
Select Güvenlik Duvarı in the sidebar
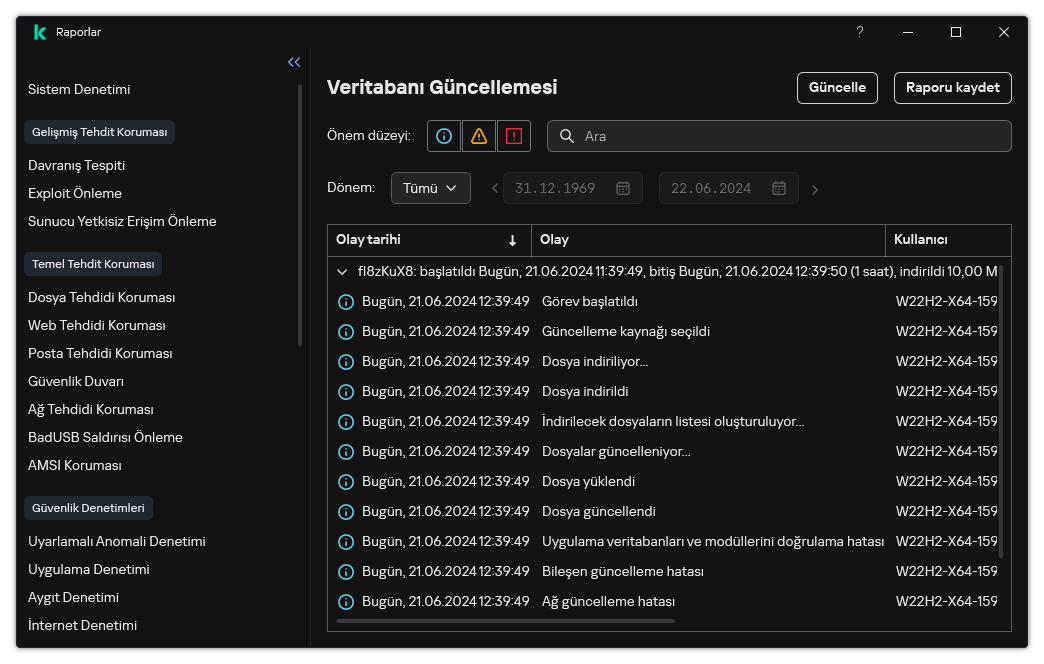(76, 381)
